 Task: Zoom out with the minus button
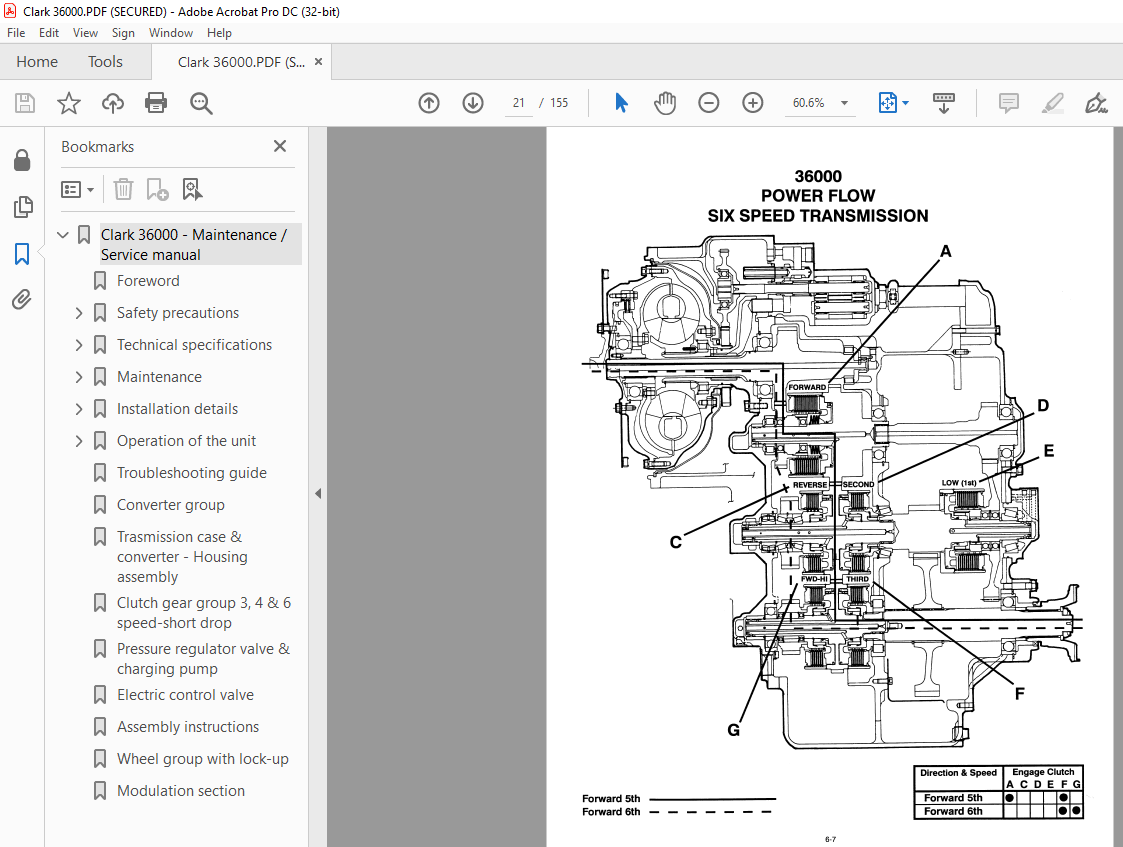point(708,103)
